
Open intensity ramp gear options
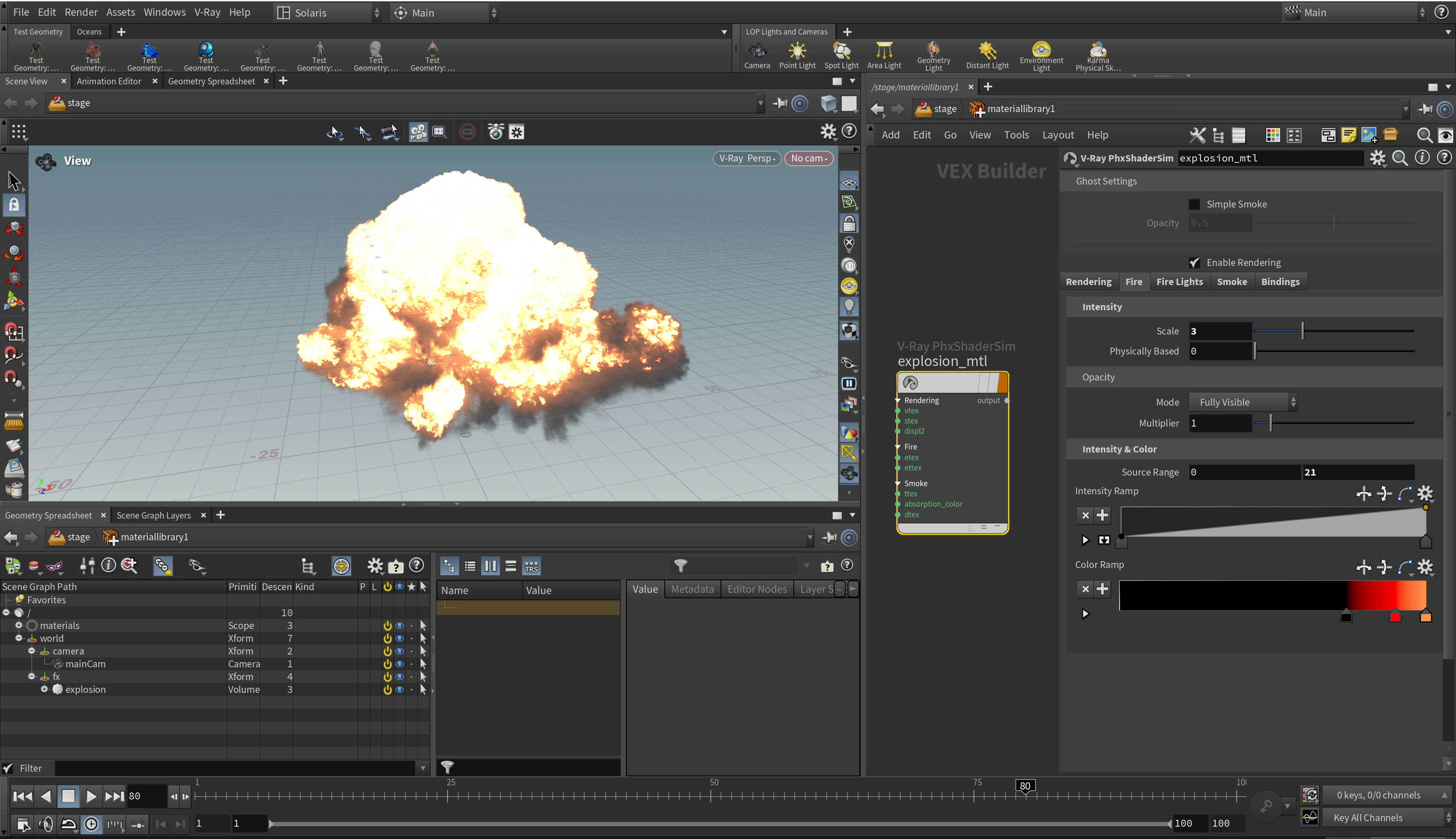[1424, 493]
